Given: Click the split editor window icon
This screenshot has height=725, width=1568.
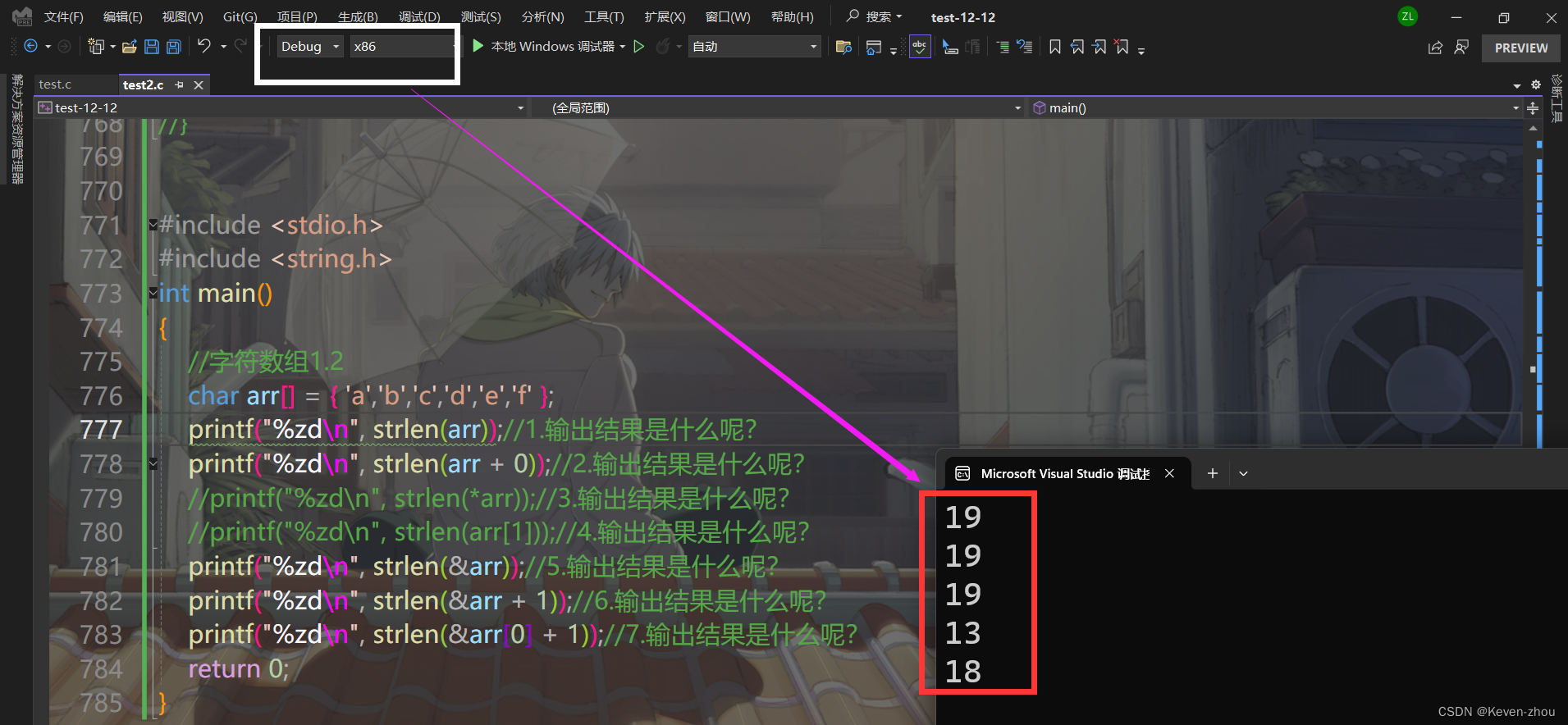Looking at the screenshot, I should [1533, 107].
